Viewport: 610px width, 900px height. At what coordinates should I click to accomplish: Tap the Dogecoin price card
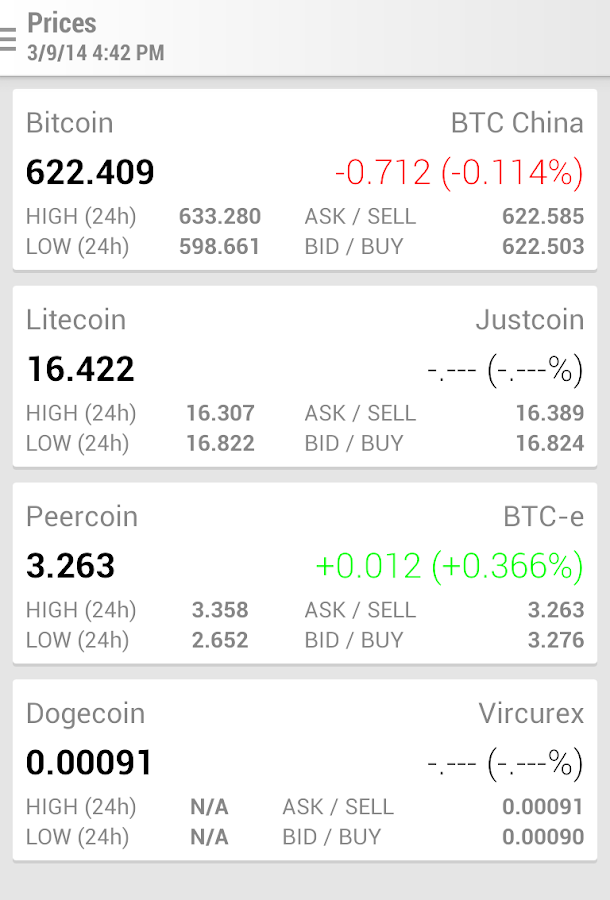(305, 771)
